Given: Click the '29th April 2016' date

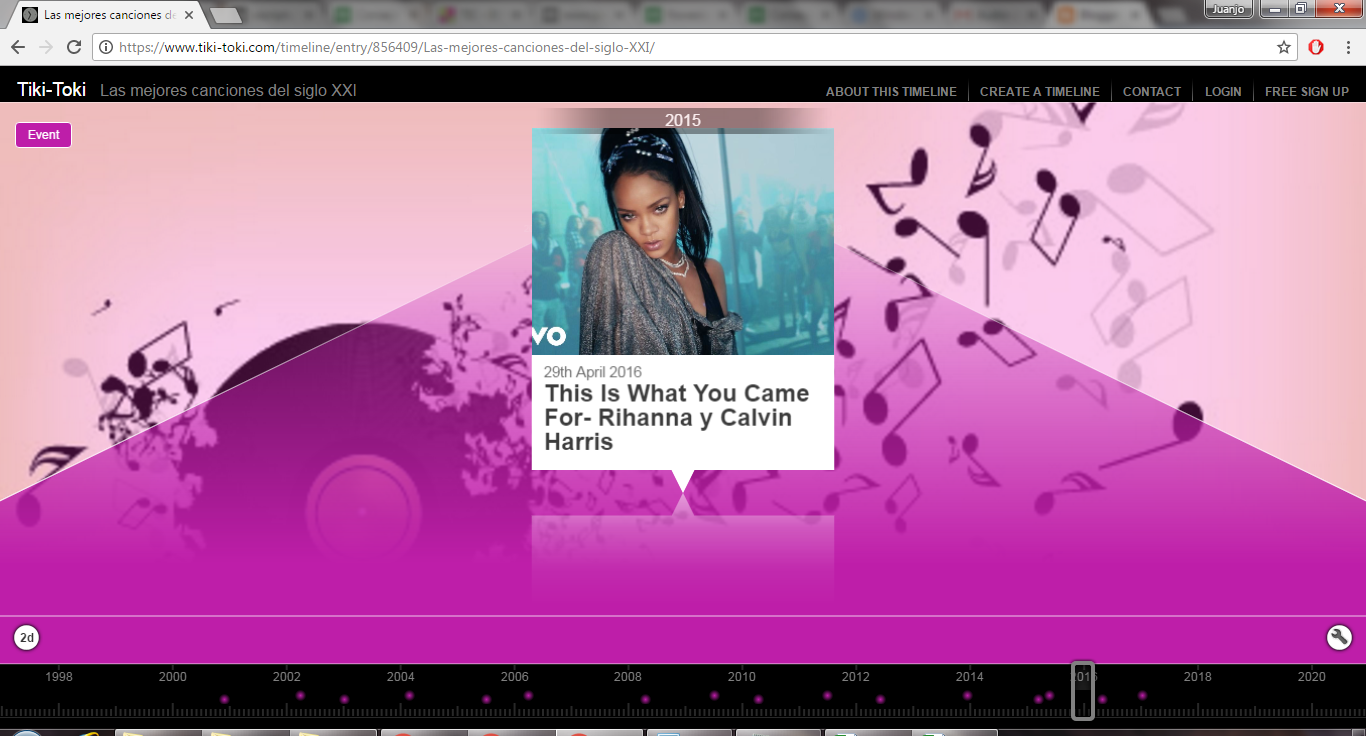Looking at the screenshot, I should [x=593, y=372].
